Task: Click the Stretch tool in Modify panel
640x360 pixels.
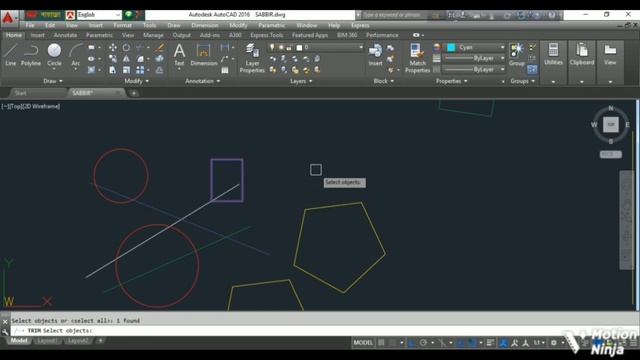Action: pos(113,70)
